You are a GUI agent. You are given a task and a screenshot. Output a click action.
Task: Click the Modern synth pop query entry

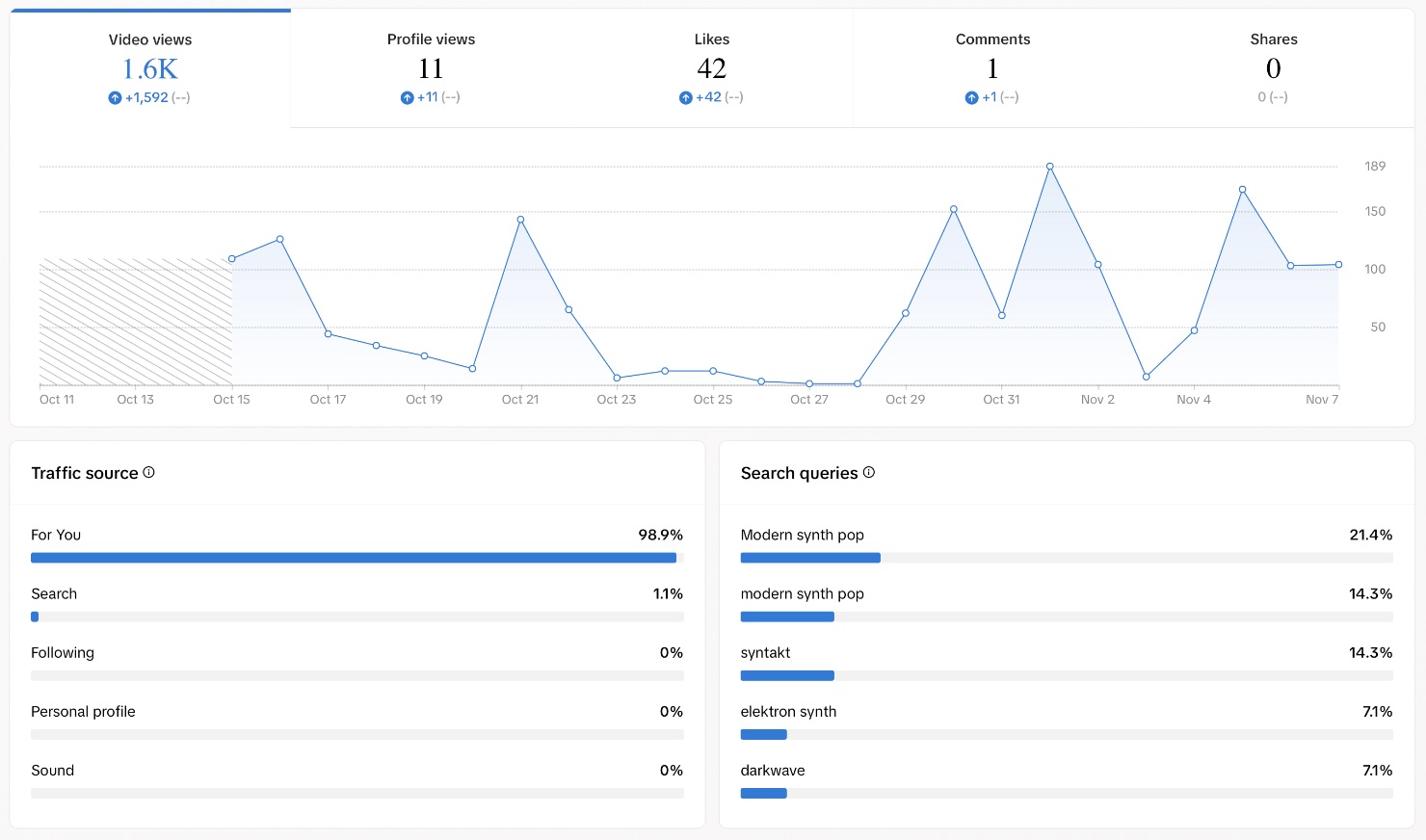[x=802, y=535]
